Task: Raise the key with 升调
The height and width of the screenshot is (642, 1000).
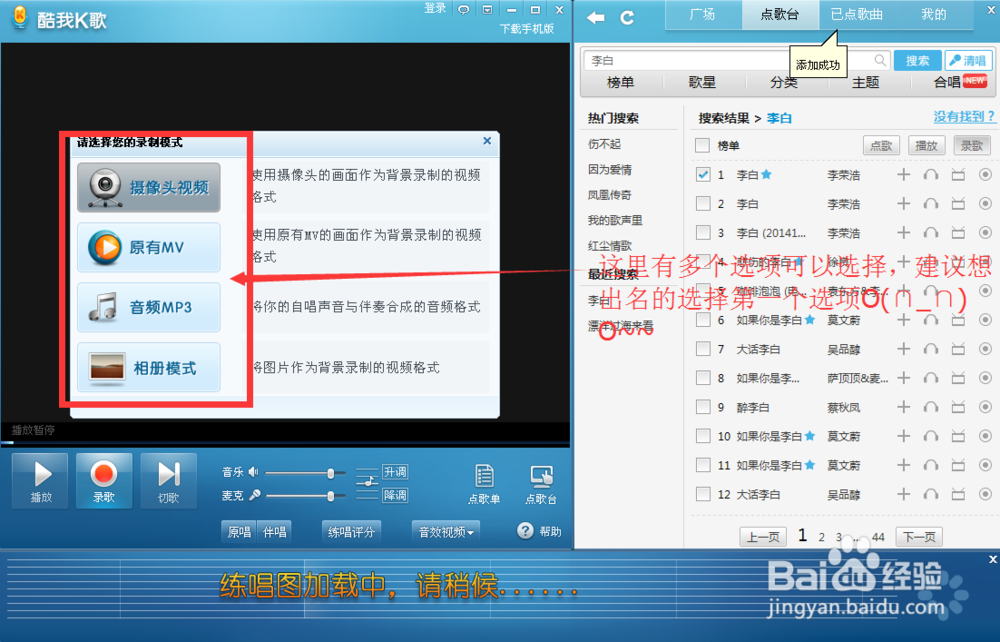Action: click(x=395, y=472)
